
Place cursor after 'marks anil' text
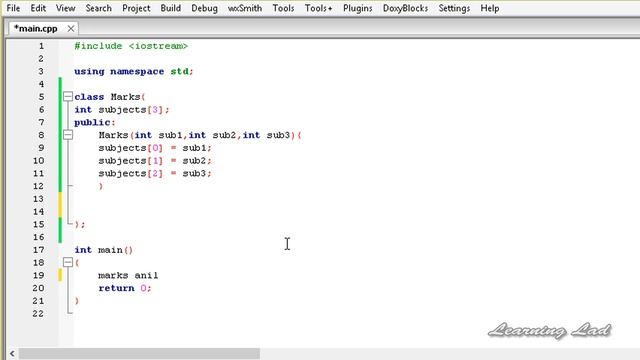point(159,275)
